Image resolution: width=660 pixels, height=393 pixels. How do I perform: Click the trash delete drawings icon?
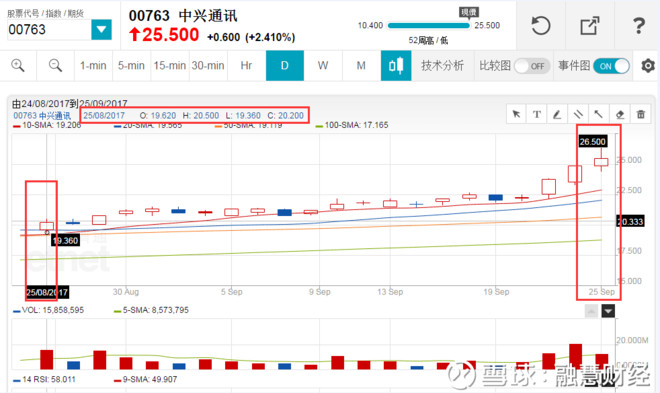pos(641,114)
